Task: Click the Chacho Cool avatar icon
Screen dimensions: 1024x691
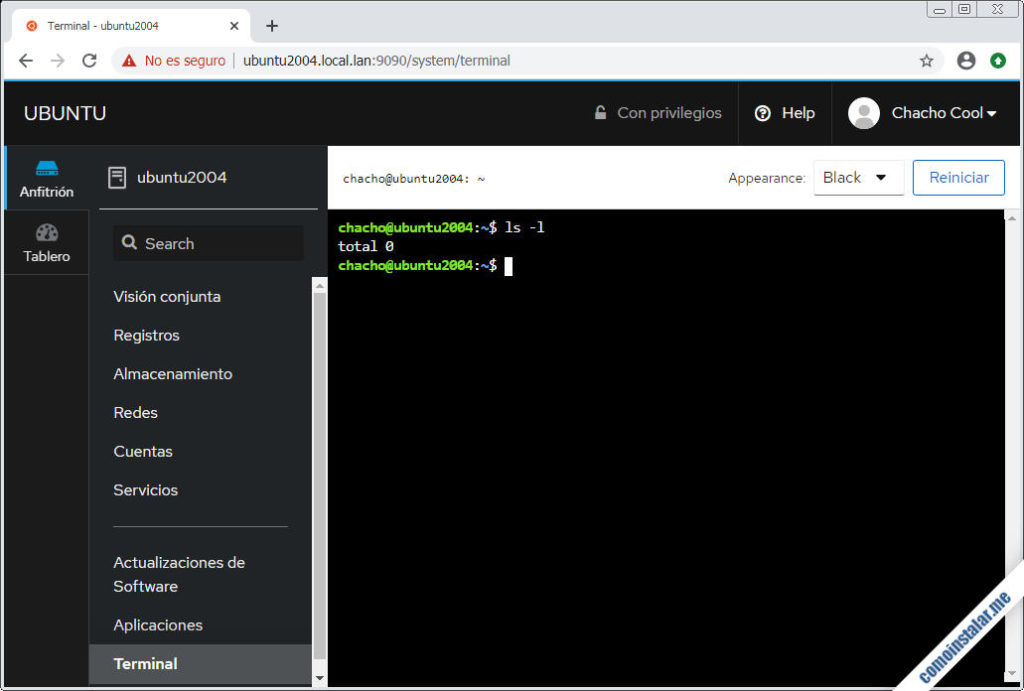Action: [862, 113]
